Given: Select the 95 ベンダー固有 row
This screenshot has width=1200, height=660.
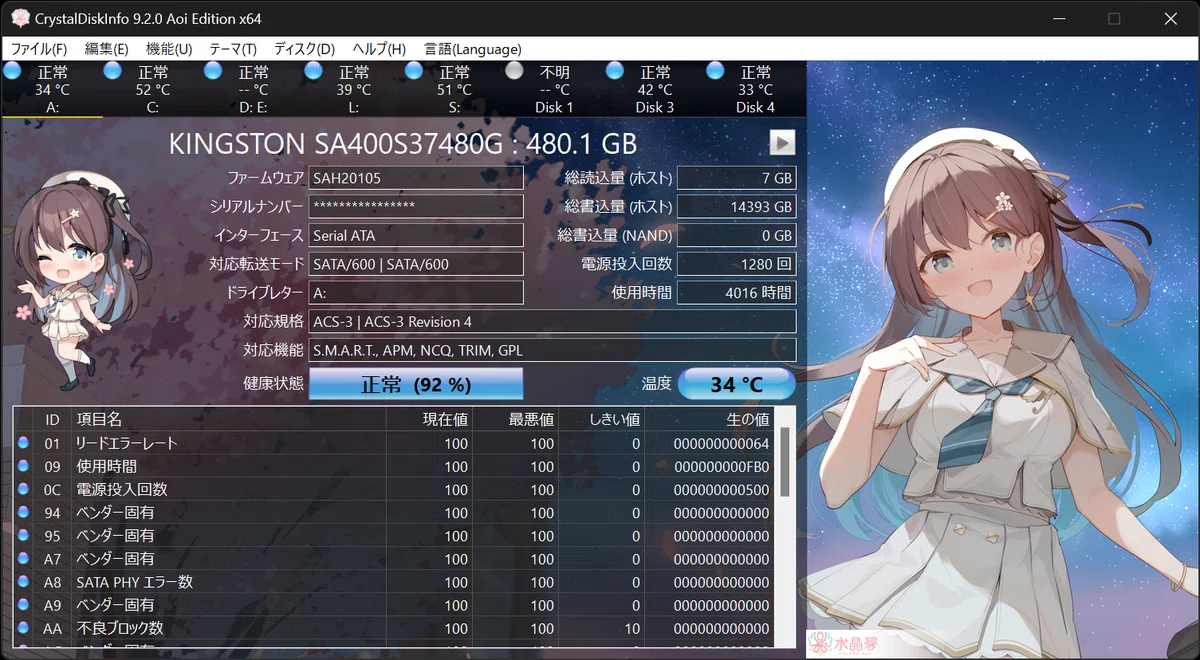Looking at the screenshot, I should click(394, 536).
